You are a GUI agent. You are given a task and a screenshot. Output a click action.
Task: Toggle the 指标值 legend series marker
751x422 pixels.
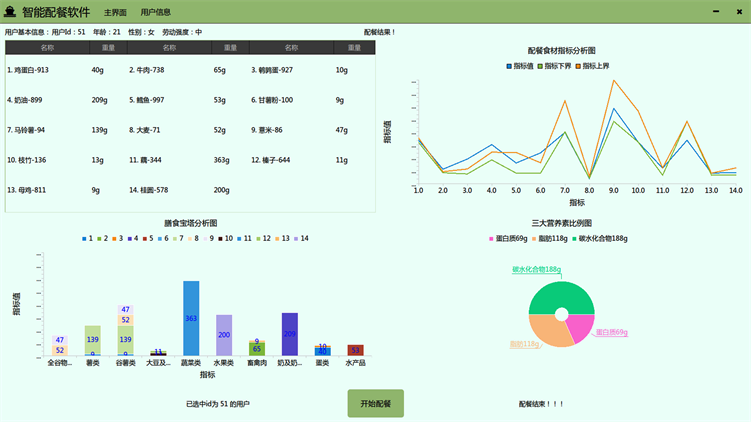click(509, 66)
